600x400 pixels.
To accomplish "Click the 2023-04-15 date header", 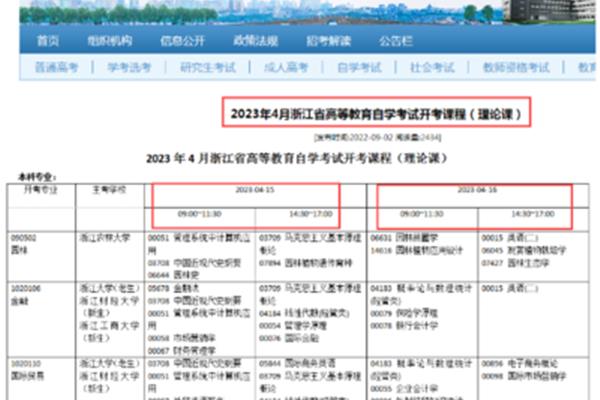I will 255,189.
